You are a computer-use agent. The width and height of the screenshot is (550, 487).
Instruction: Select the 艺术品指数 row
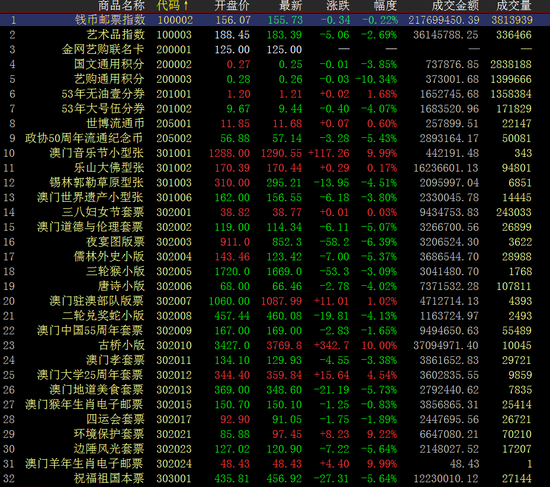[275, 35]
